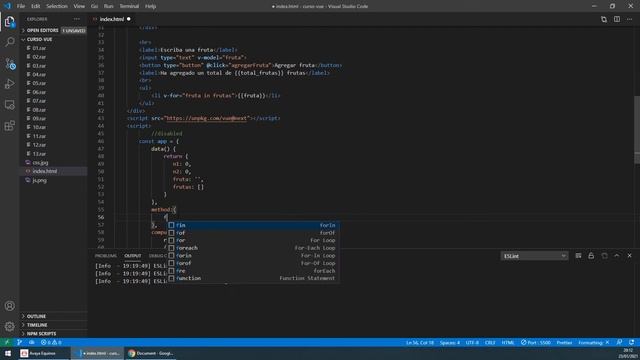Screen dimensions: 640x360
Task: Open Source Control view in activity bar
Action: [x=10, y=63]
